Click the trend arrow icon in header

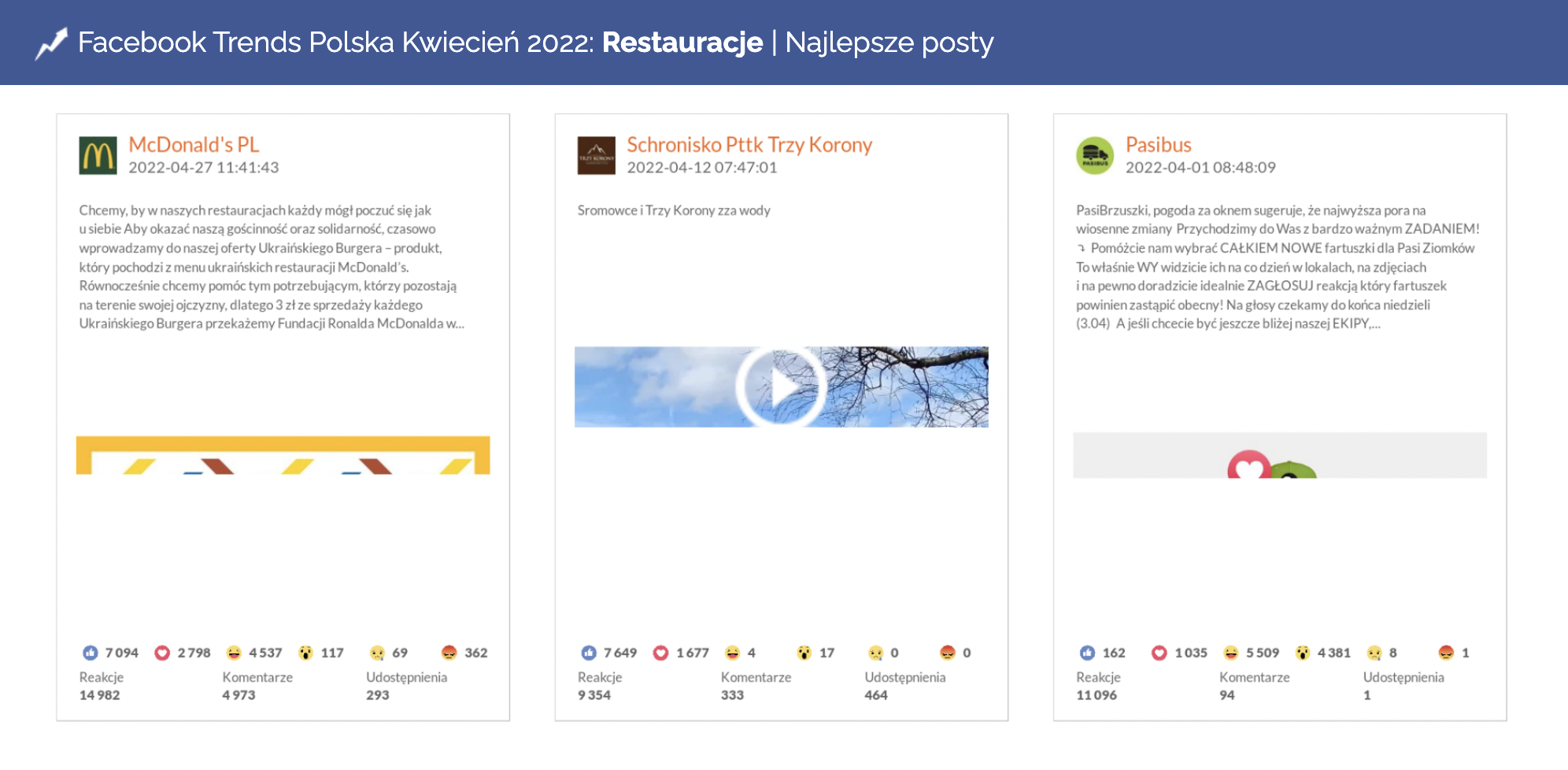point(52,43)
